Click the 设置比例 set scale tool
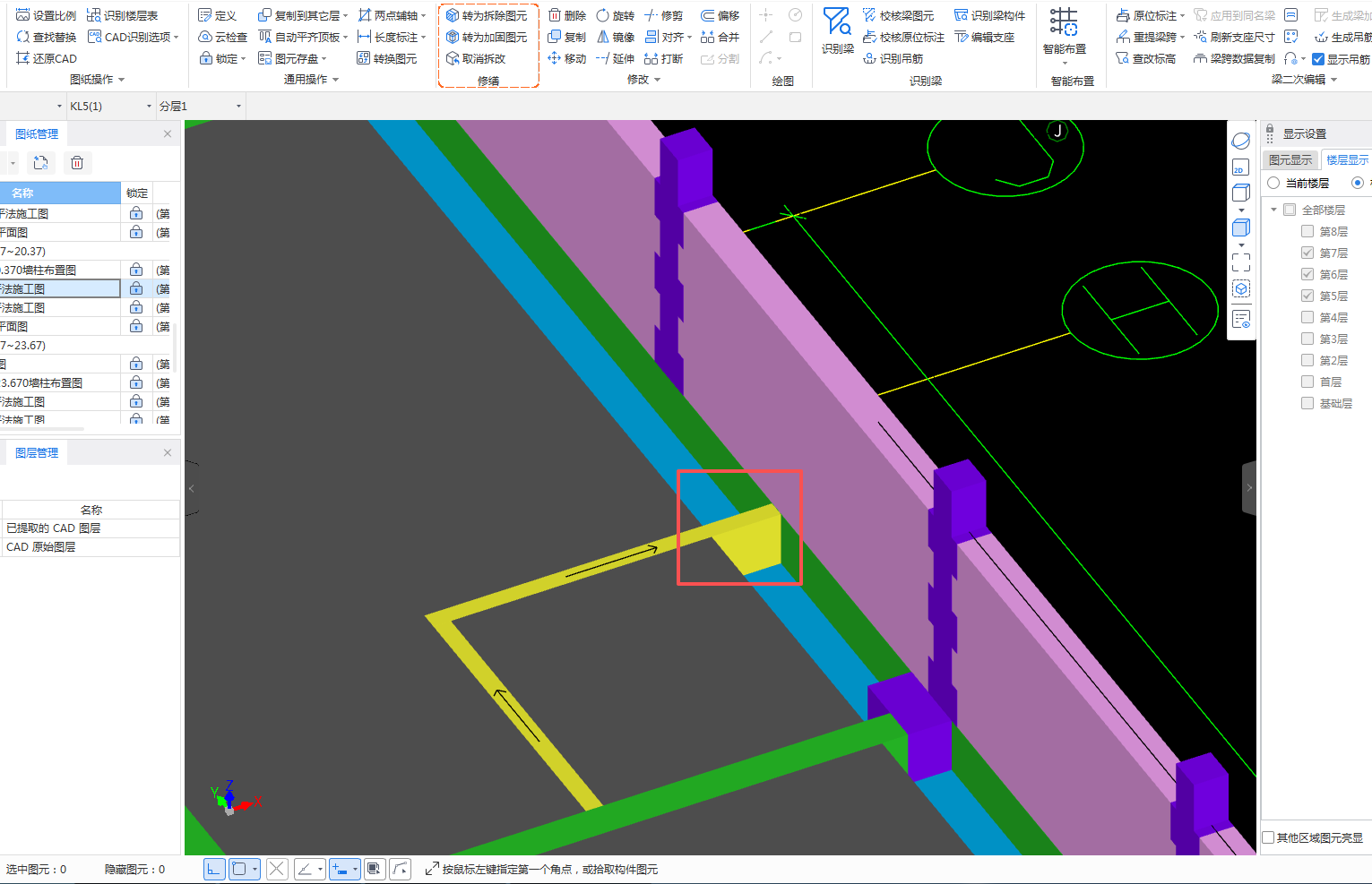The image size is (1372, 884). pyautogui.click(x=47, y=15)
